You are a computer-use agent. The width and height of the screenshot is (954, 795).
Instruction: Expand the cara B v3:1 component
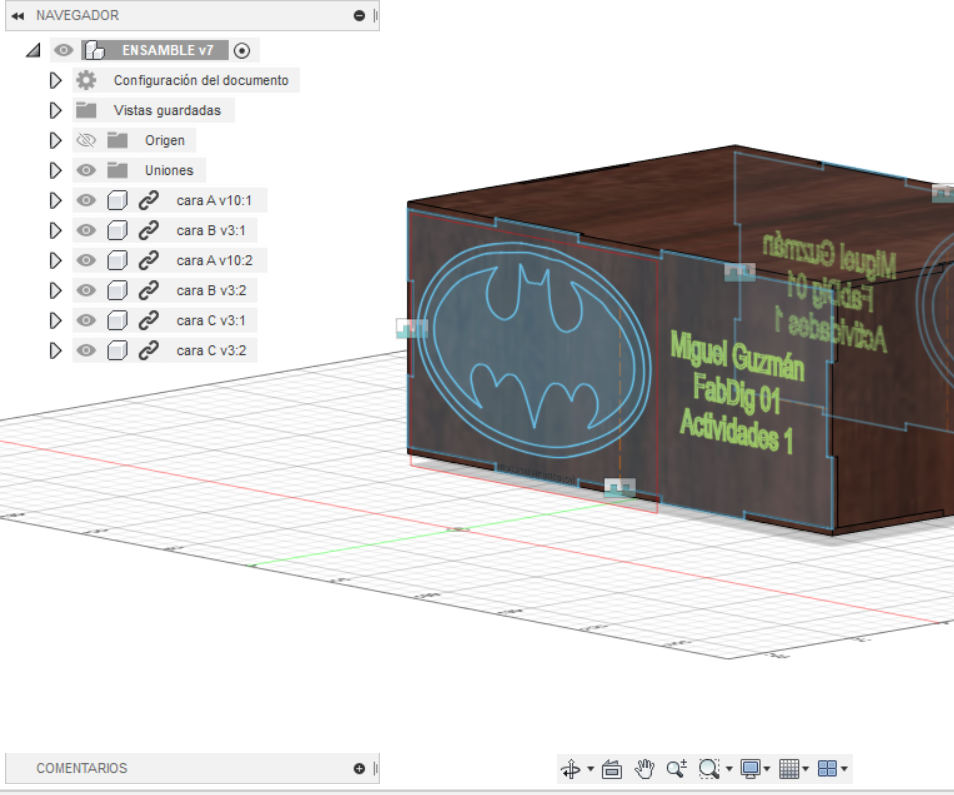56,230
